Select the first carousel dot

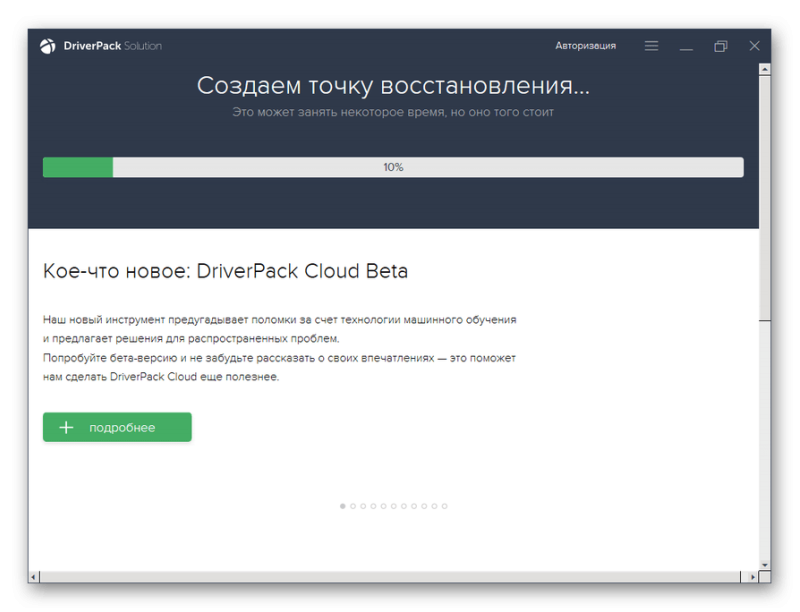click(x=343, y=506)
